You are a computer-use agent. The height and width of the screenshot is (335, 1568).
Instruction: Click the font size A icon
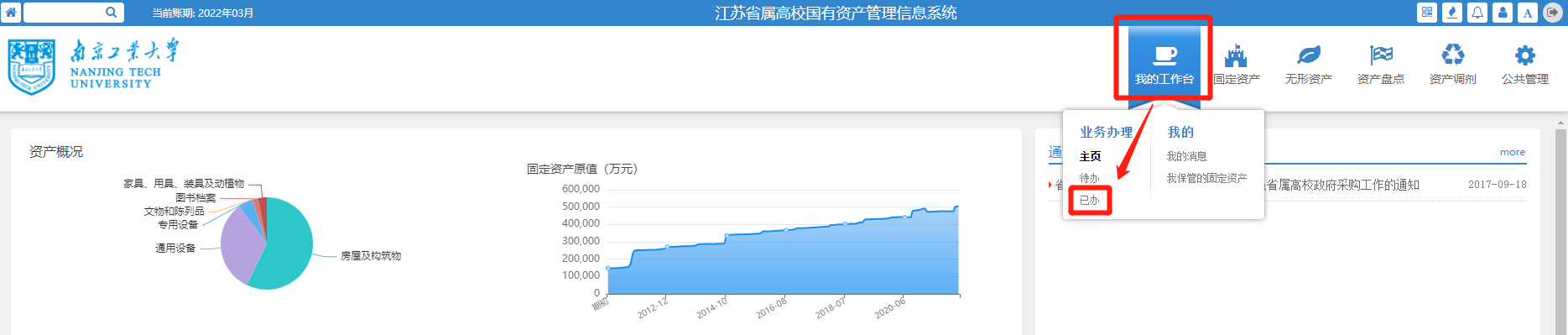coord(1528,13)
